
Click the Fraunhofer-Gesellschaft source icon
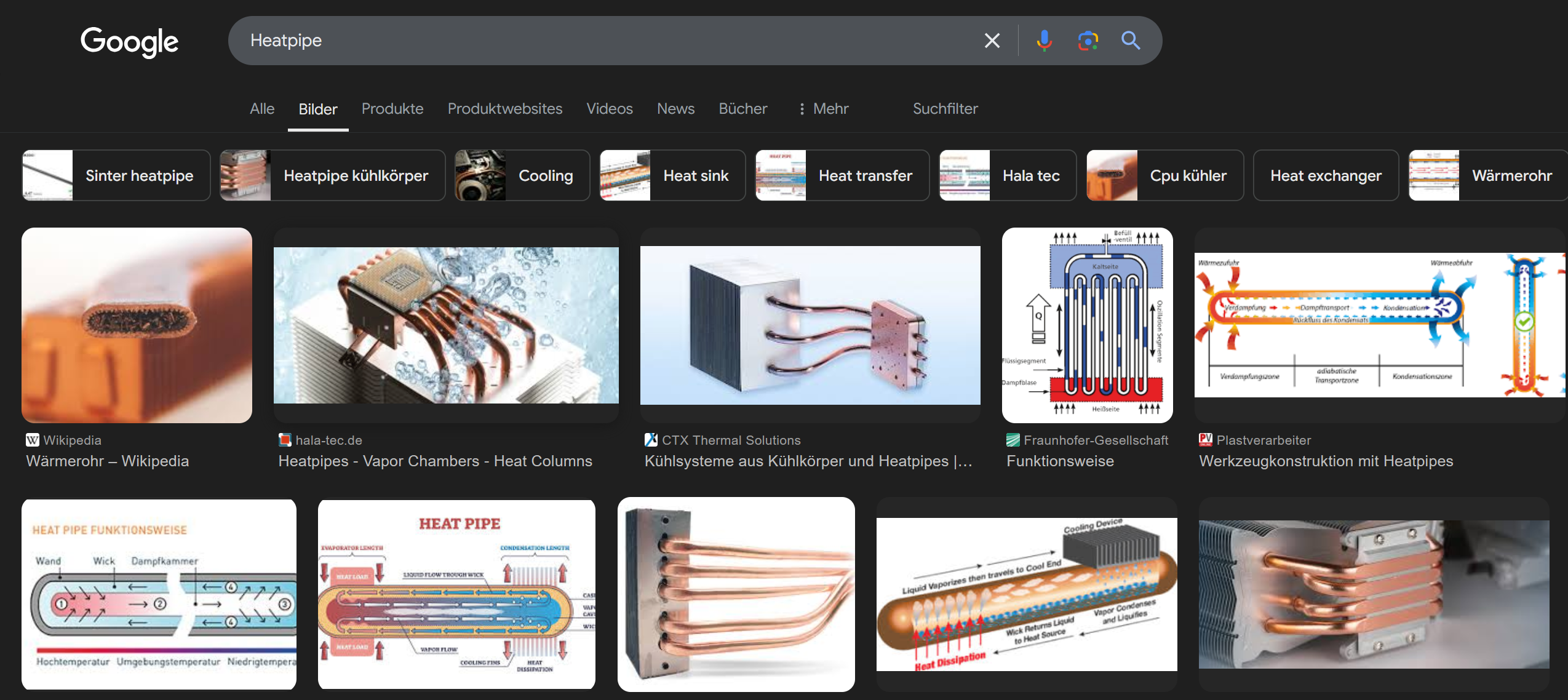(1012, 440)
